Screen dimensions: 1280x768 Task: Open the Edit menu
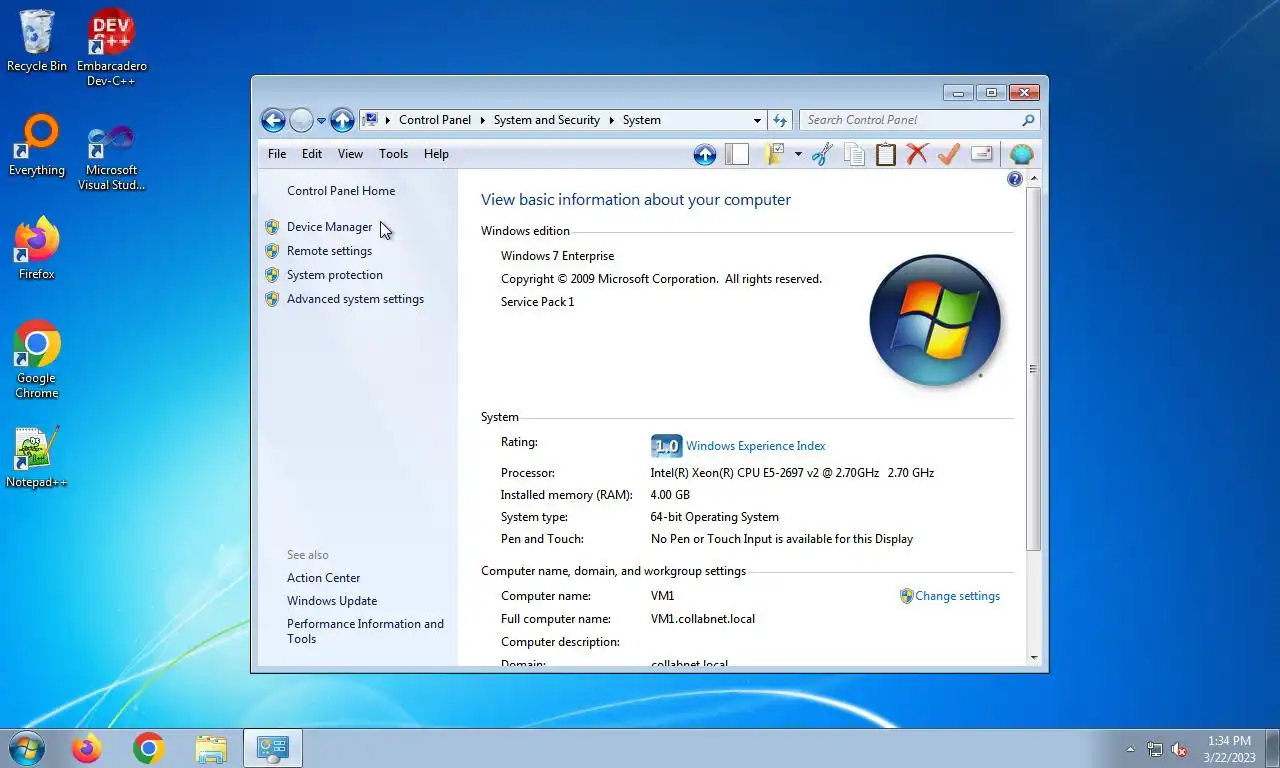[x=312, y=154]
